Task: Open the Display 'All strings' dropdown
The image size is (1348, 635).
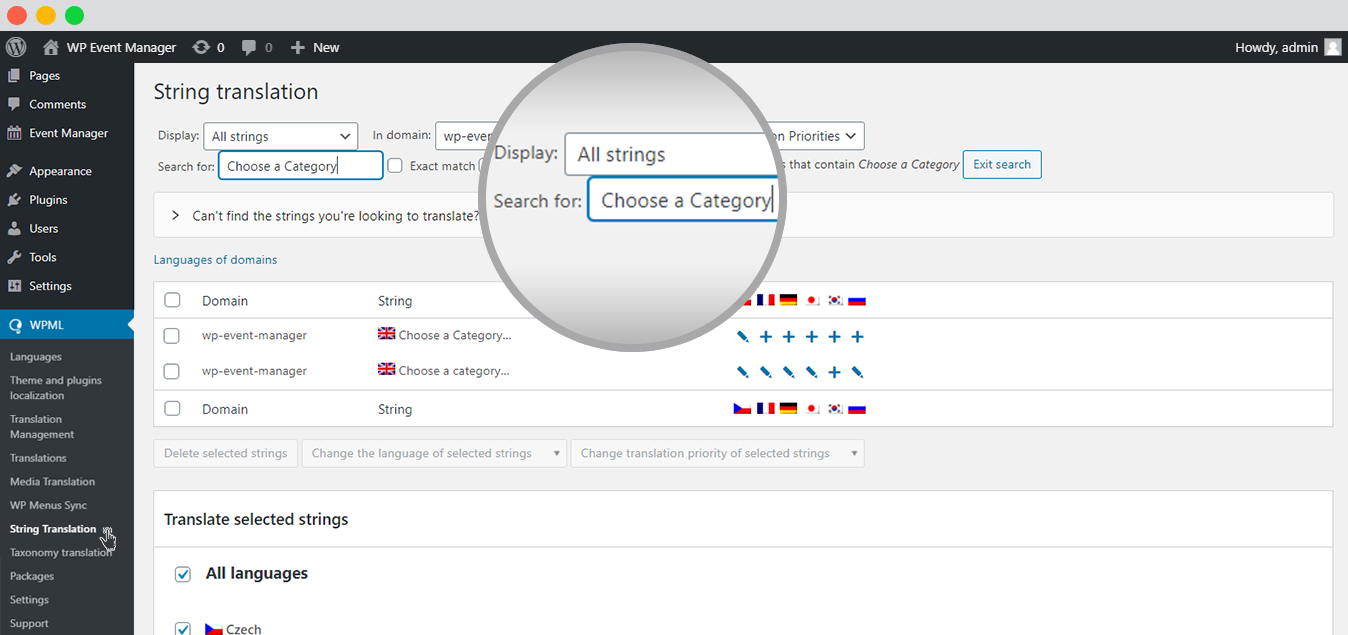Action: click(x=281, y=136)
